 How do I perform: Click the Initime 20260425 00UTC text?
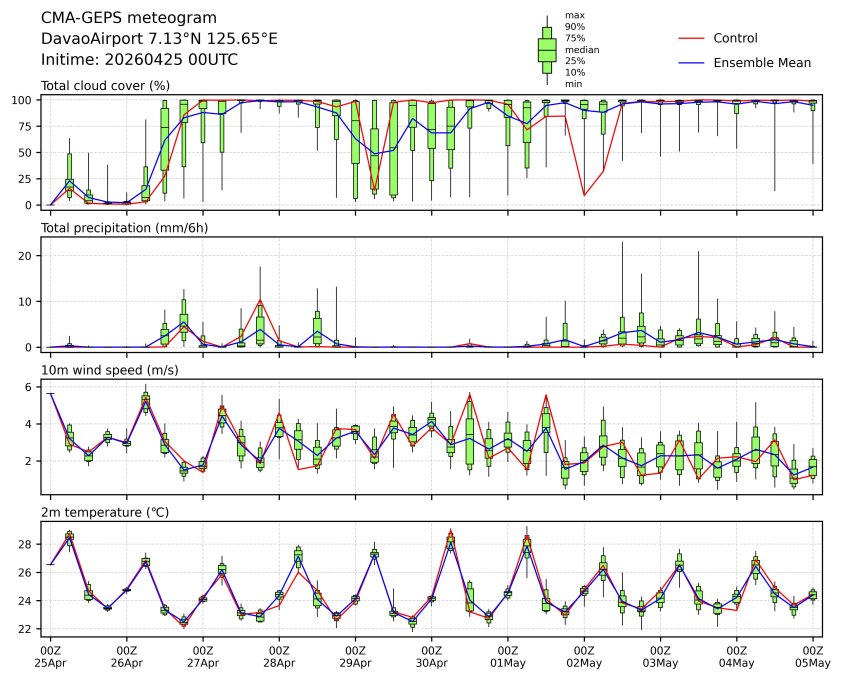point(139,59)
